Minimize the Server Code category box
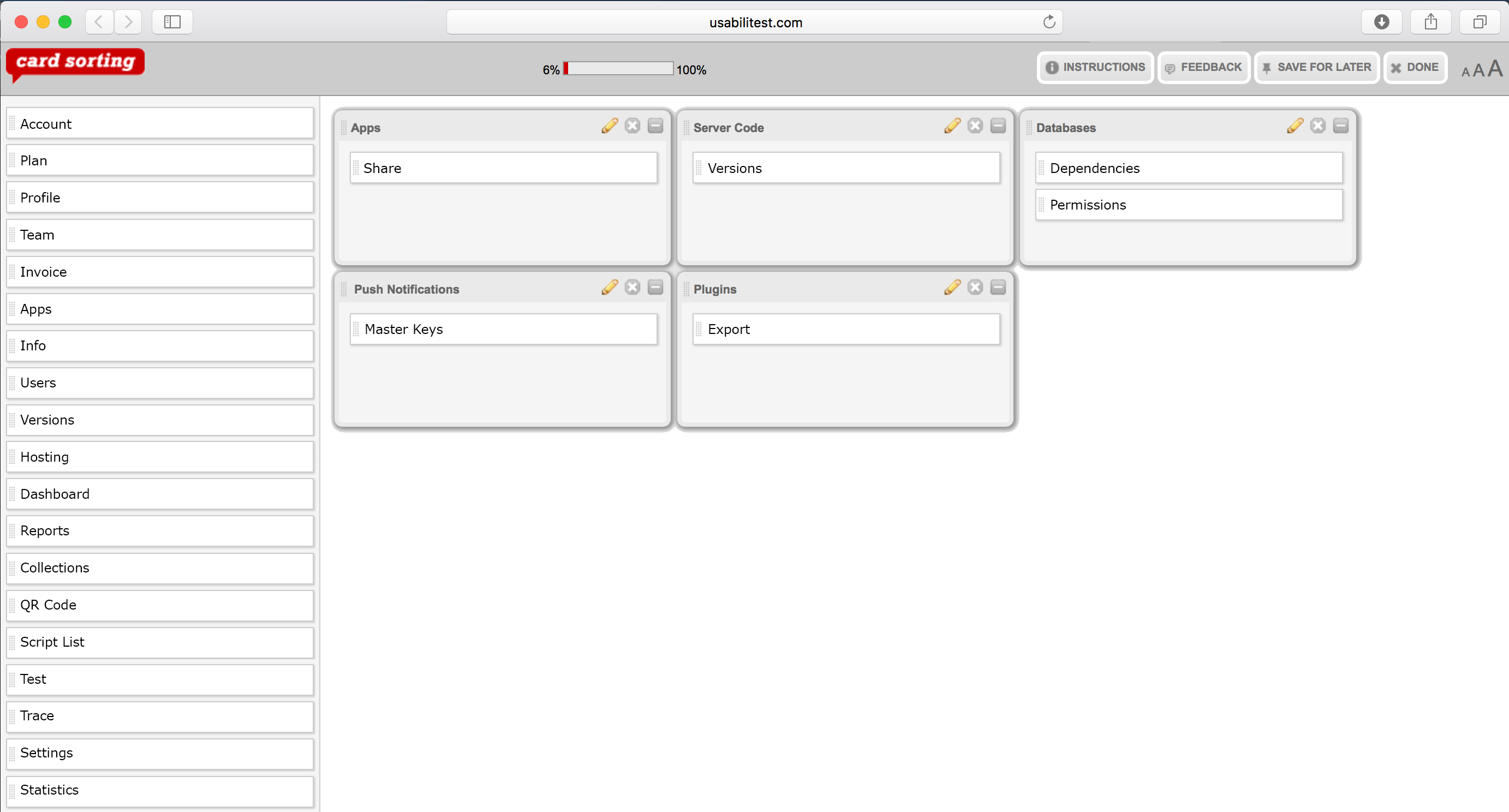1509x812 pixels. click(x=998, y=126)
